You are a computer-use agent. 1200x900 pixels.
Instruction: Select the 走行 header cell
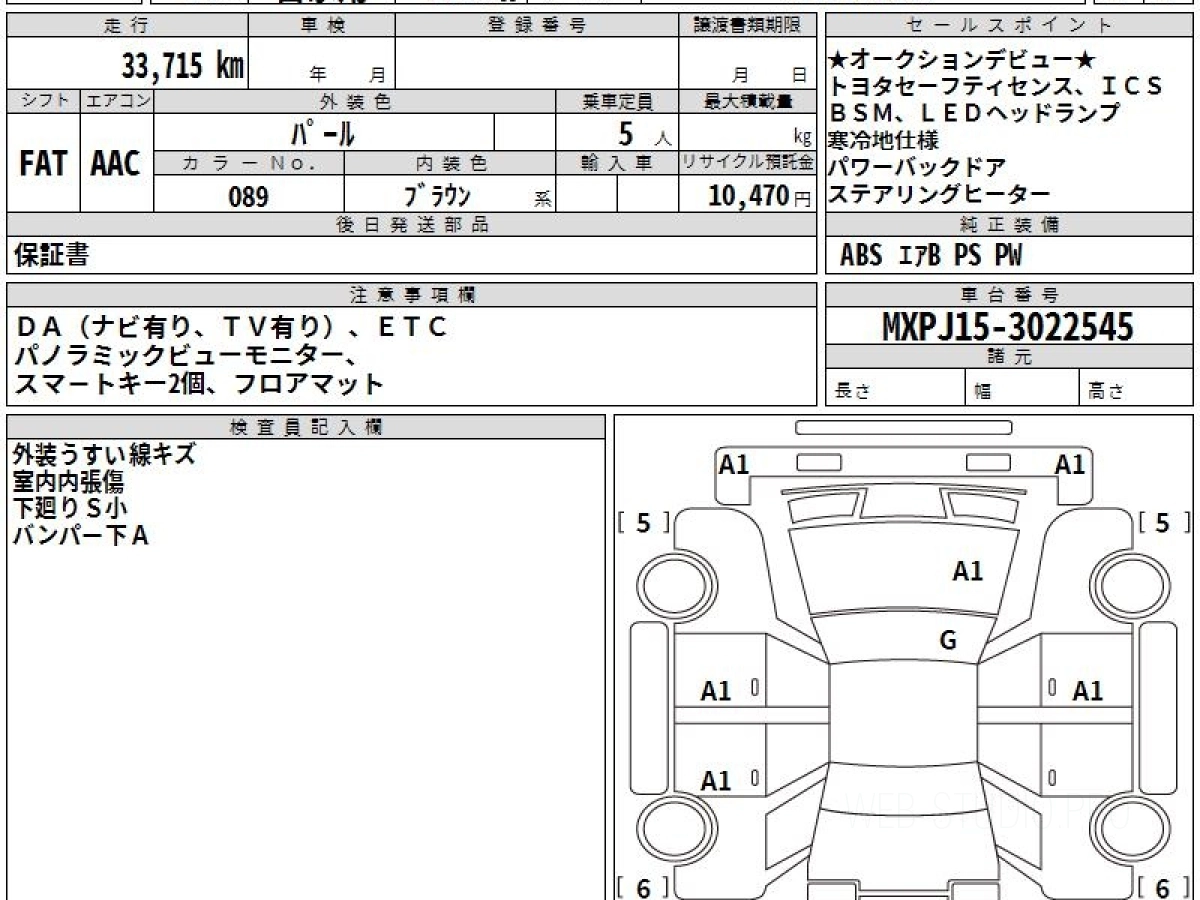click(x=126, y=25)
